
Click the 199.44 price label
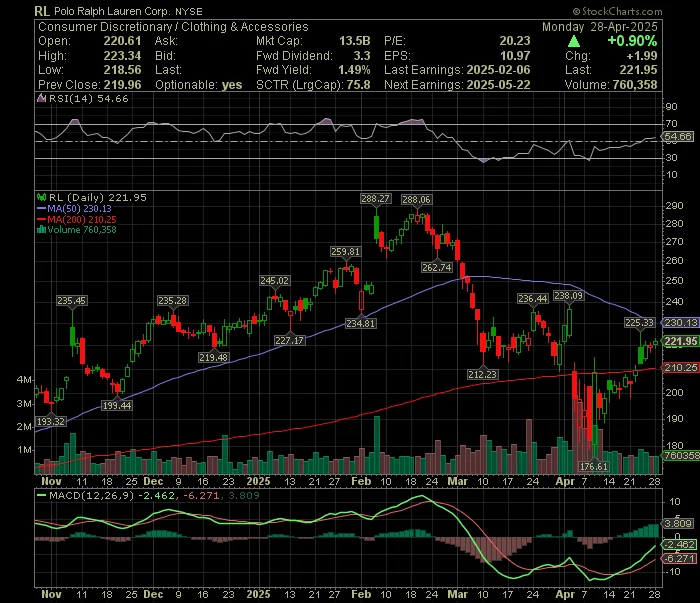[117, 406]
